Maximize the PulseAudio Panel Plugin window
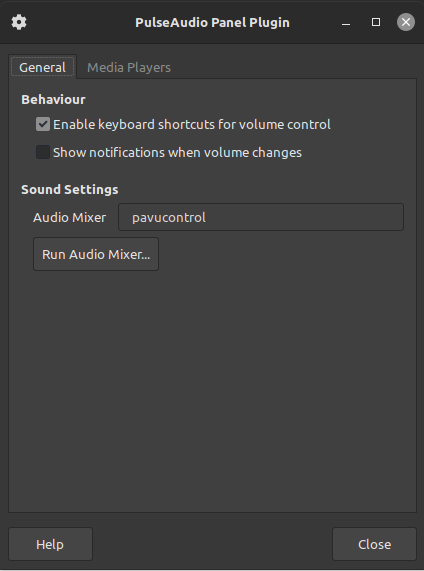Screen dimensions: 424x571 tap(376, 23)
